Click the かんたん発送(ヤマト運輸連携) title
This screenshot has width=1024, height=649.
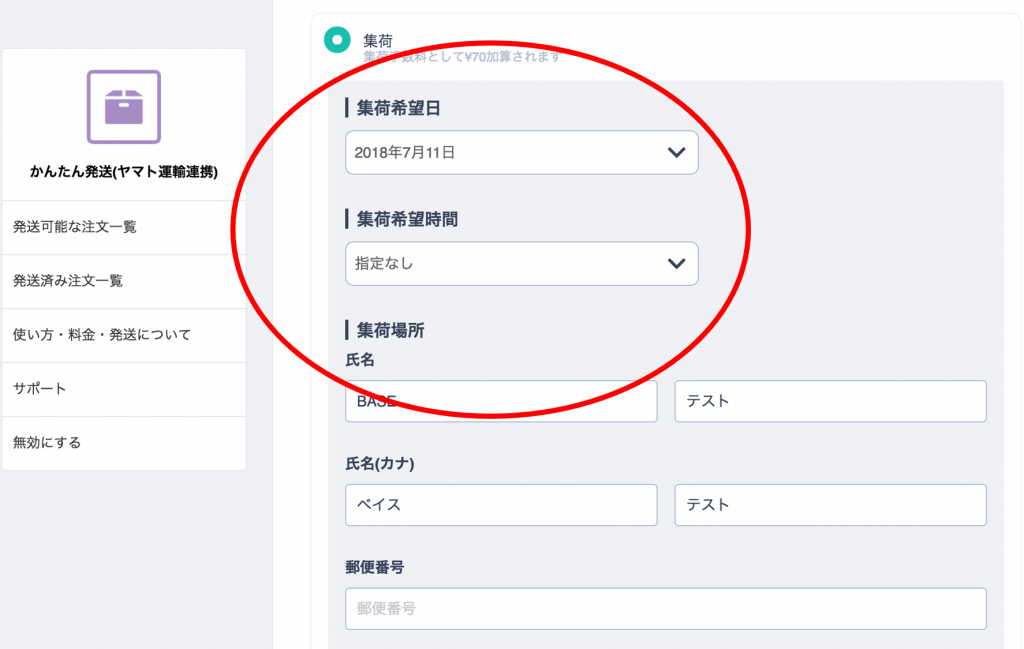[124, 172]
